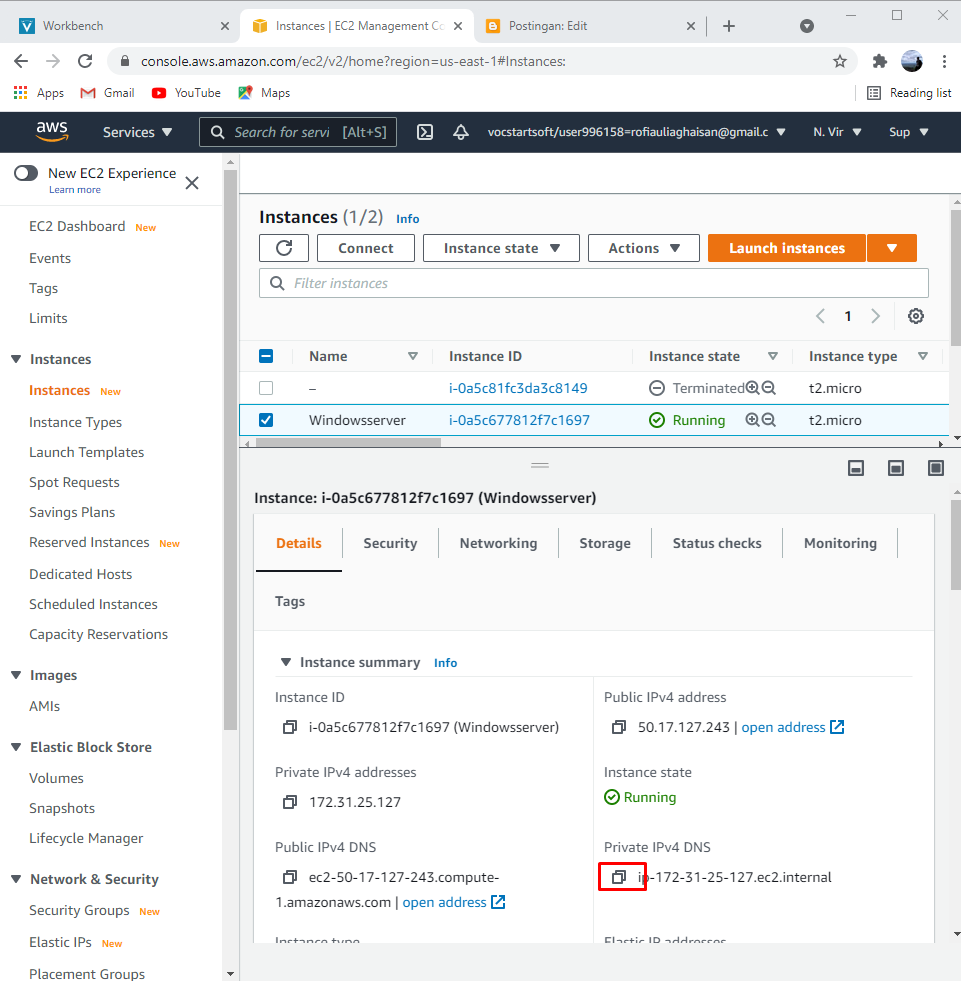Open the notifications bell
961x981 pixels.
click(x=461, y=132)
